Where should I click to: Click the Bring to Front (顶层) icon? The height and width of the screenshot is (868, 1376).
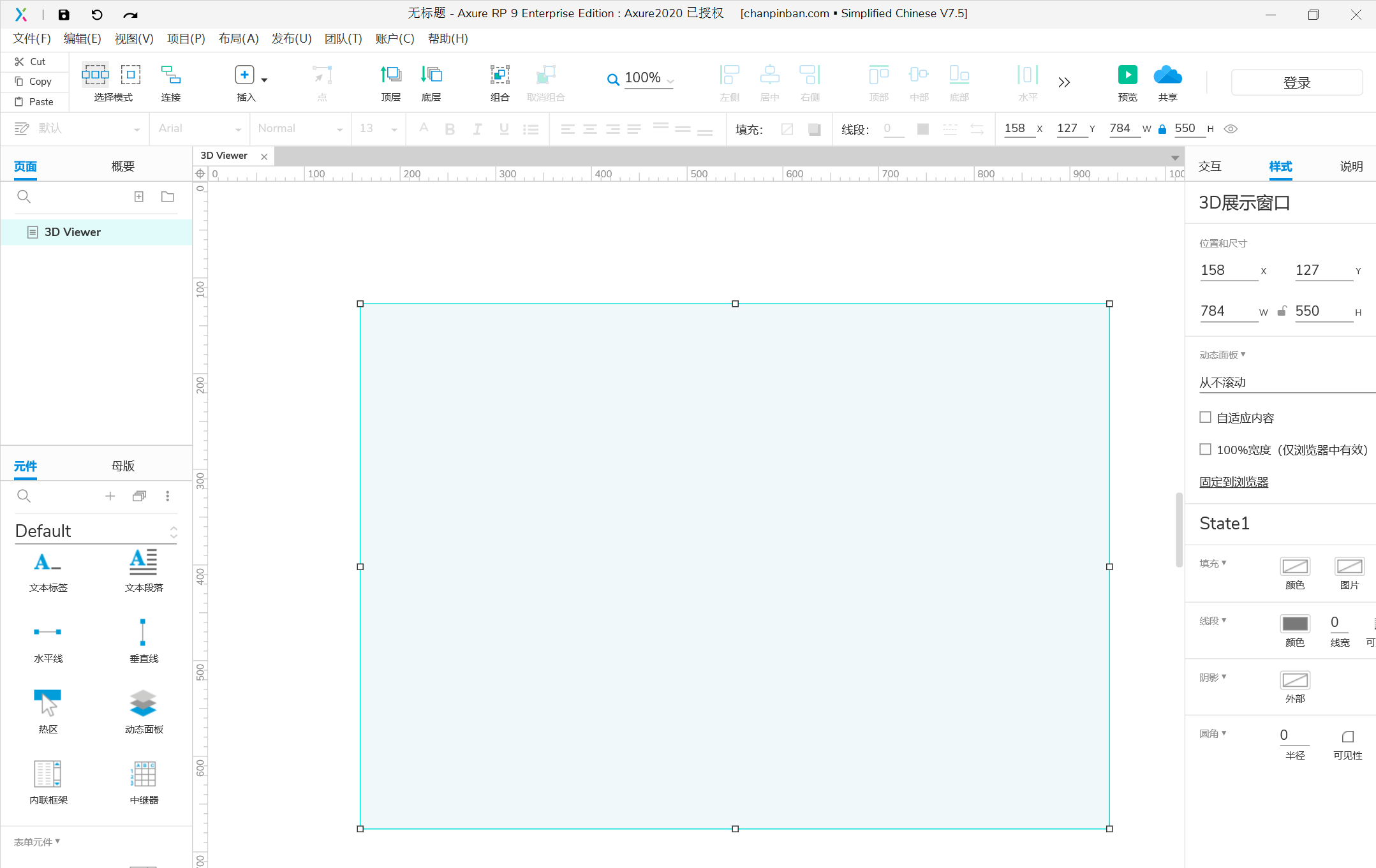390,75
